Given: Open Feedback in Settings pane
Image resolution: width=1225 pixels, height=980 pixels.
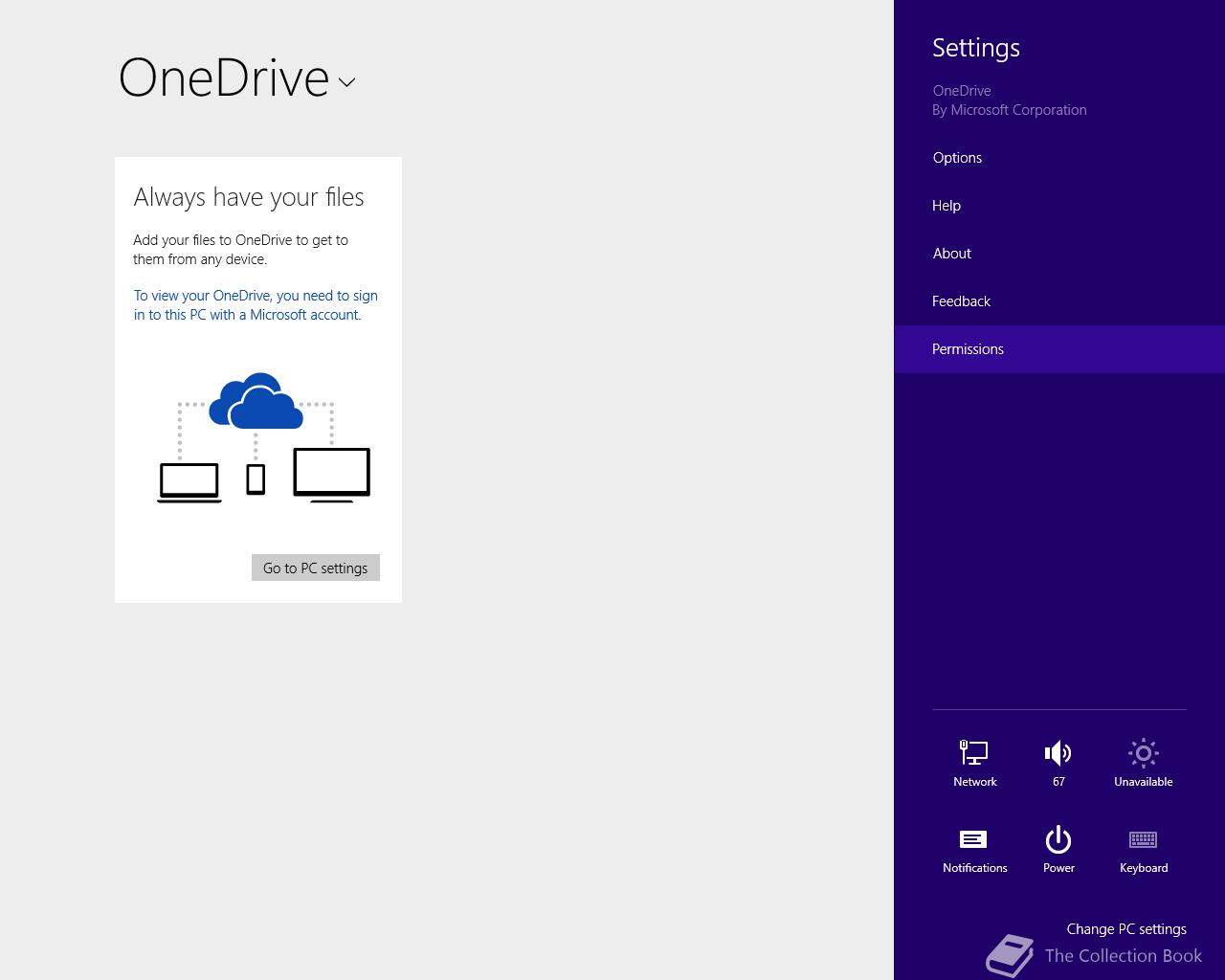Looking at the screenshot, I should click(x=1059, y=301).
